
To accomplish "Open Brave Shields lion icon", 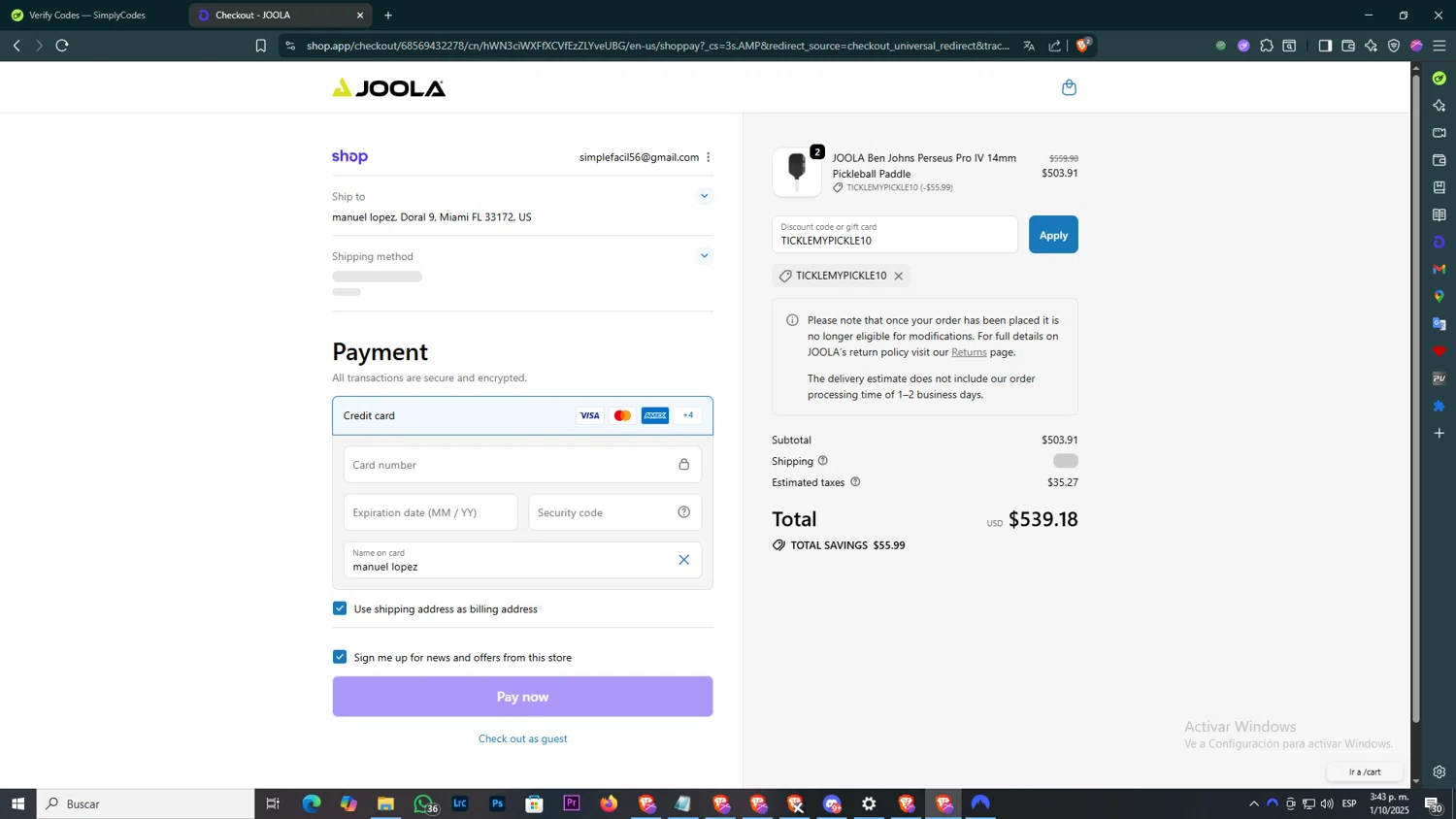I will point(1083,46).
